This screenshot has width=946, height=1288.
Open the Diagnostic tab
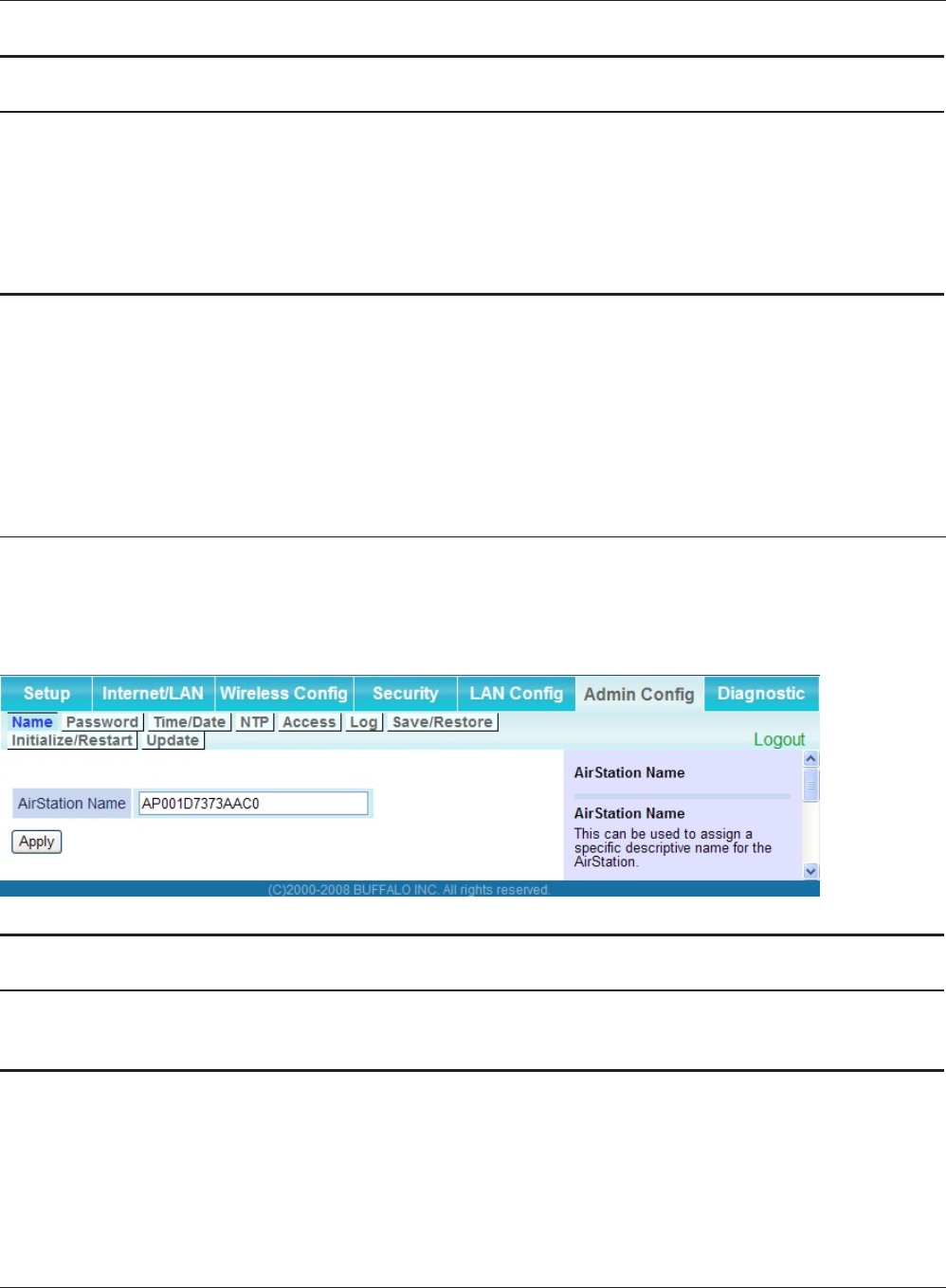tap(761, 694)
